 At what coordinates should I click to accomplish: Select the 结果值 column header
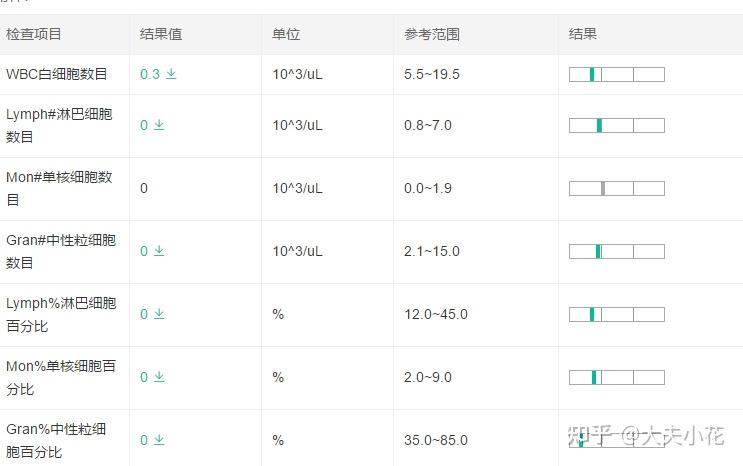161,34
